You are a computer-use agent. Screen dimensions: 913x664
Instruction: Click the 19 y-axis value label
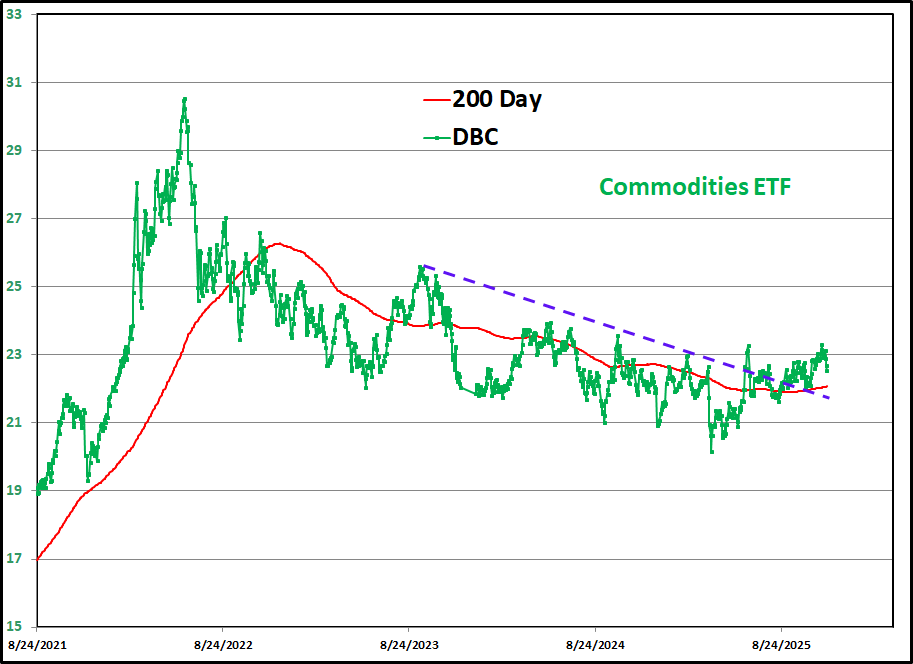(x=14, y=491)
